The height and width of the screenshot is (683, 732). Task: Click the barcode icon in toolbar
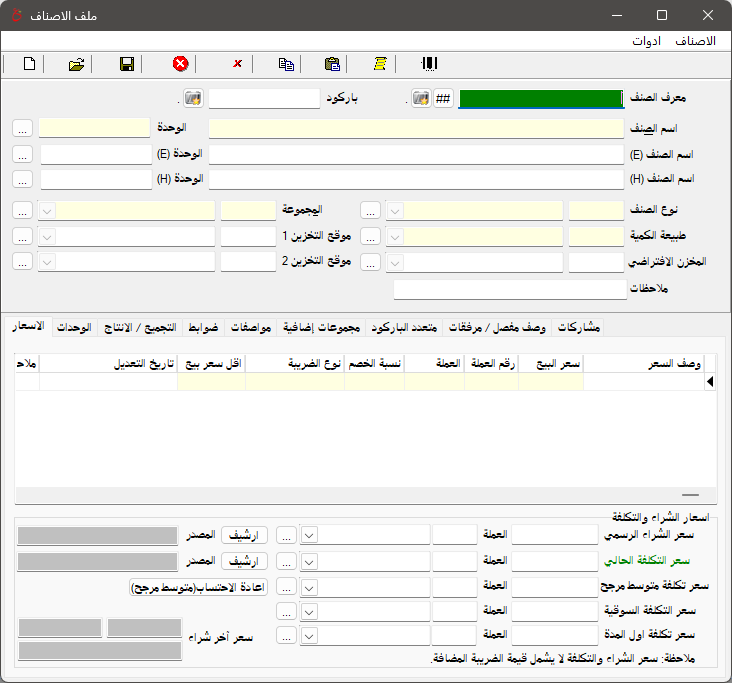429,63
